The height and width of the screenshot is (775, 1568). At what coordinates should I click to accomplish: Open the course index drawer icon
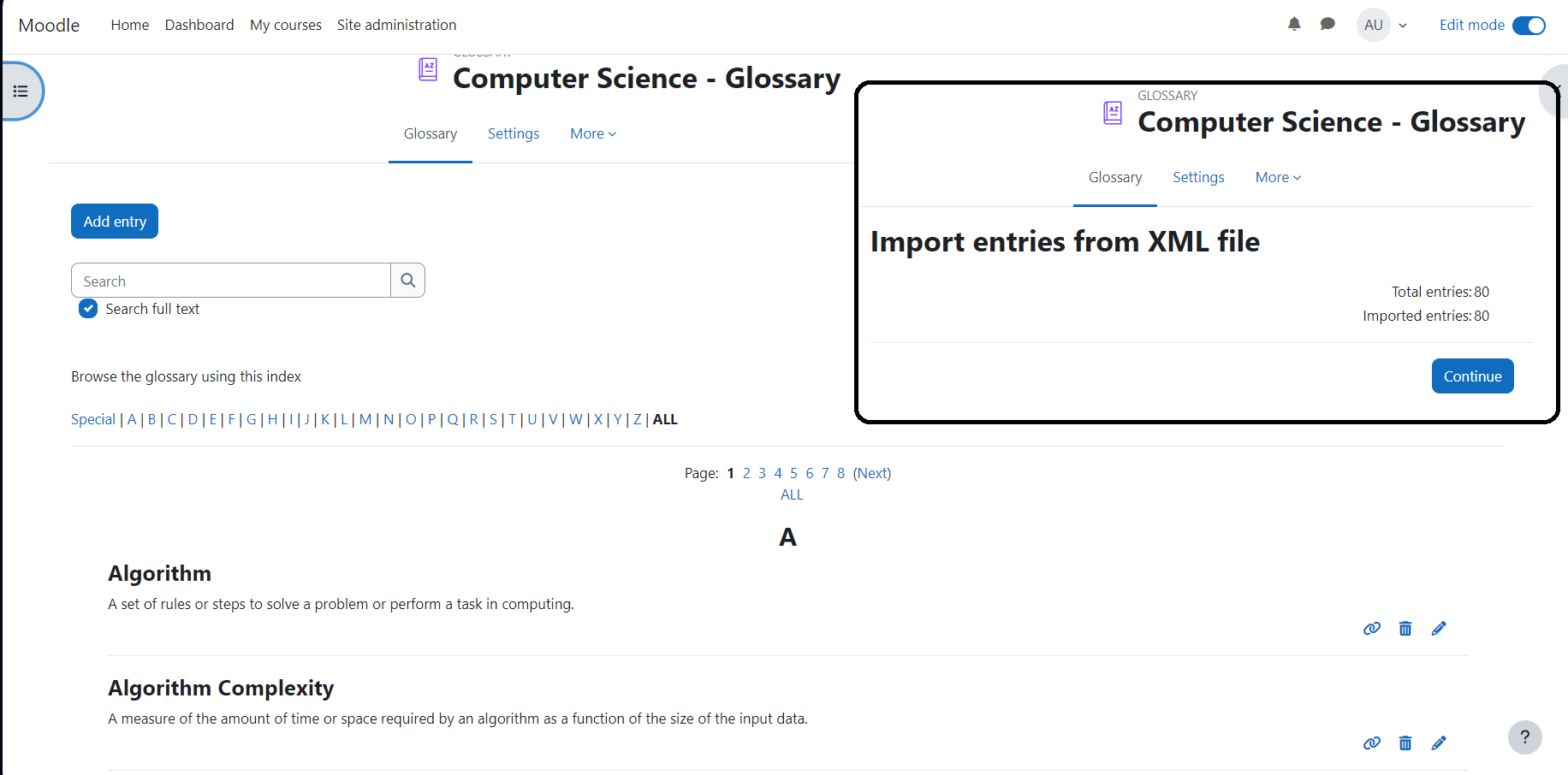click(x=21, y=91)
